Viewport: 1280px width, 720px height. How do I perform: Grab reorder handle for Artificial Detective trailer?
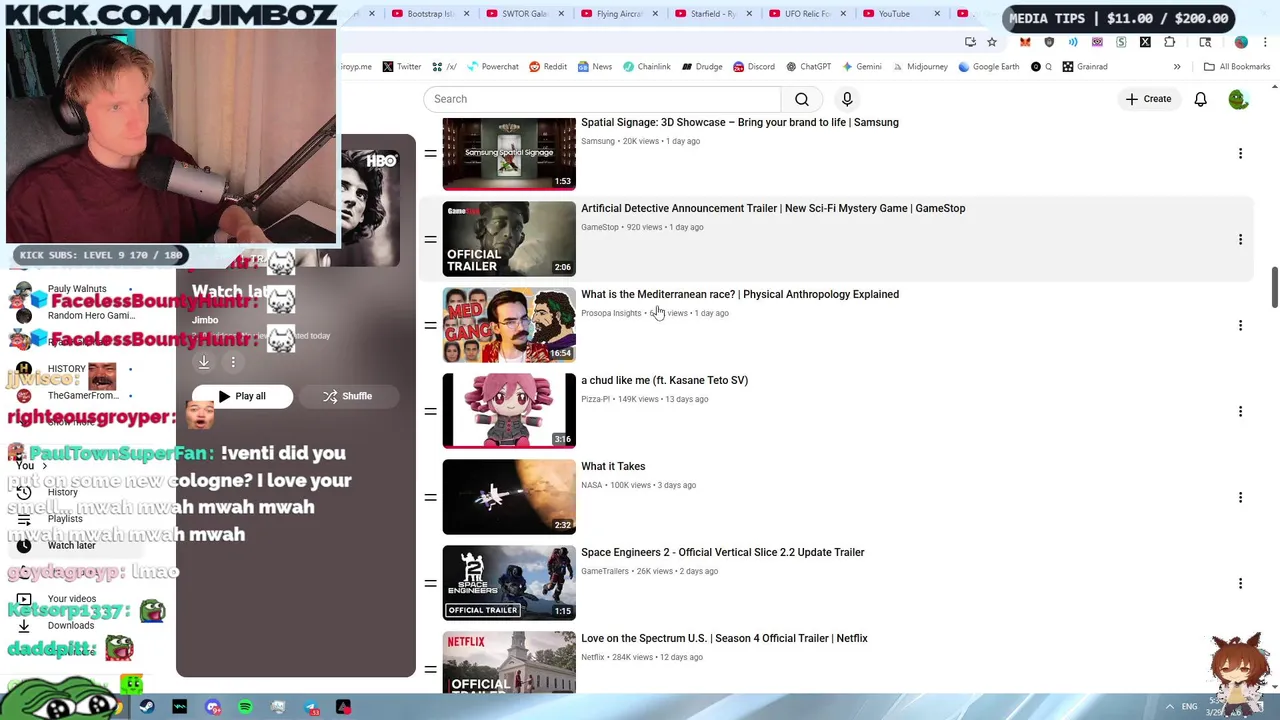[x=430, y=239]
